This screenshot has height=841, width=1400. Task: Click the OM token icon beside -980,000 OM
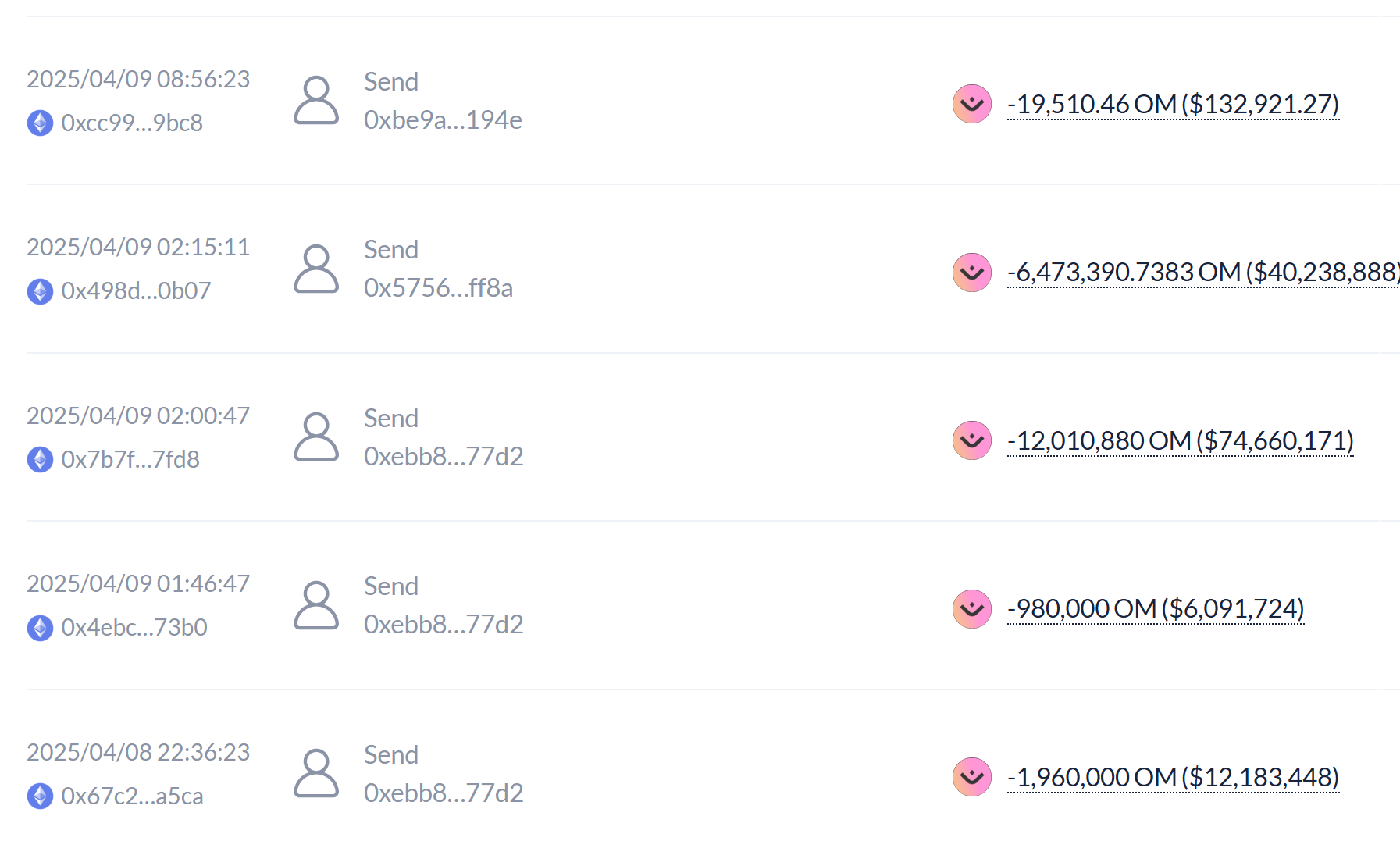[x=971, y=609]
